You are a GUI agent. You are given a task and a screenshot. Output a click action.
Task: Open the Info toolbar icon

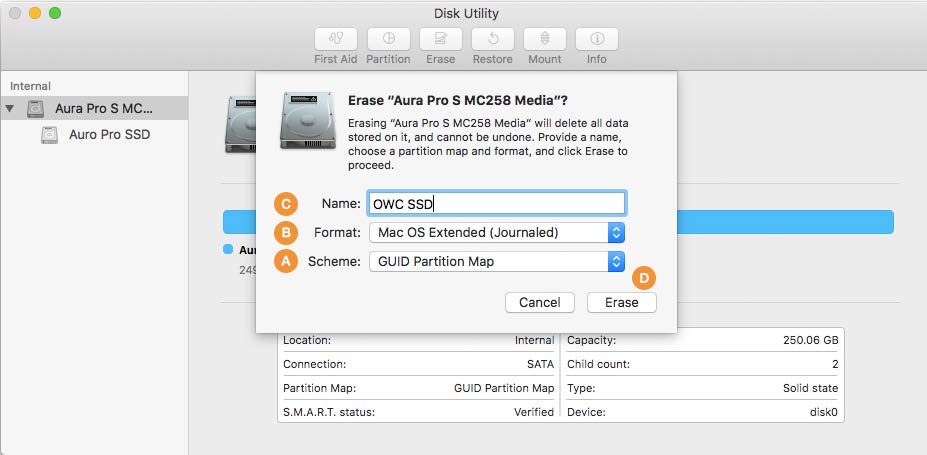tap(597, 39)
